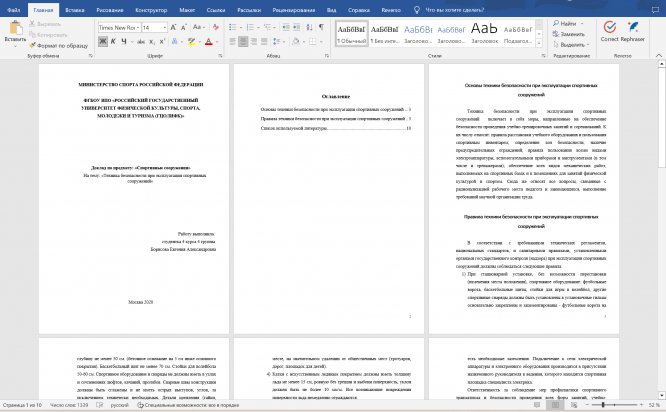Increase font size with the grow font icon
The width and height of the screenshot is (666, 412).
(173, 28)
